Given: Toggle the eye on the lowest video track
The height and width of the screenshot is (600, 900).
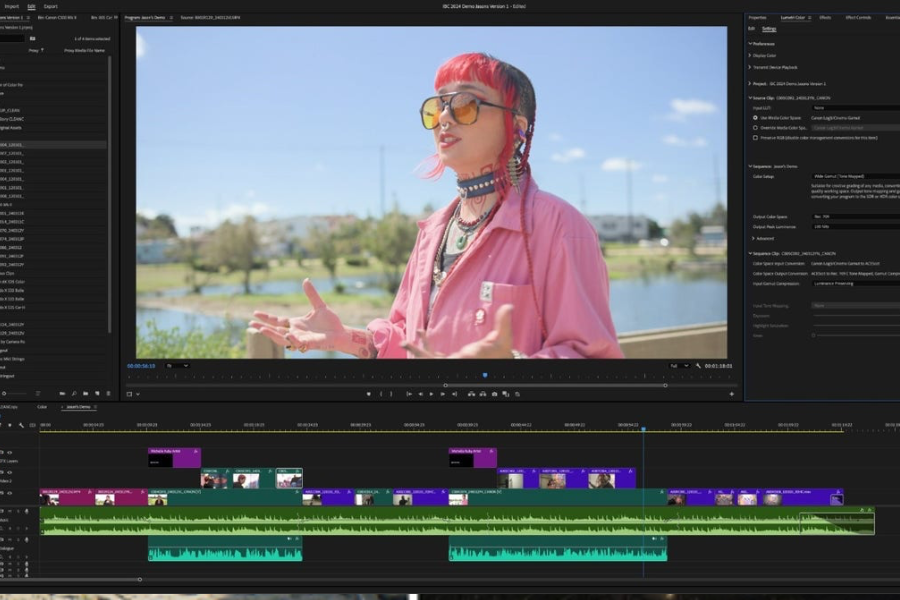Looking at the screenshot, I should pos(9,493).
